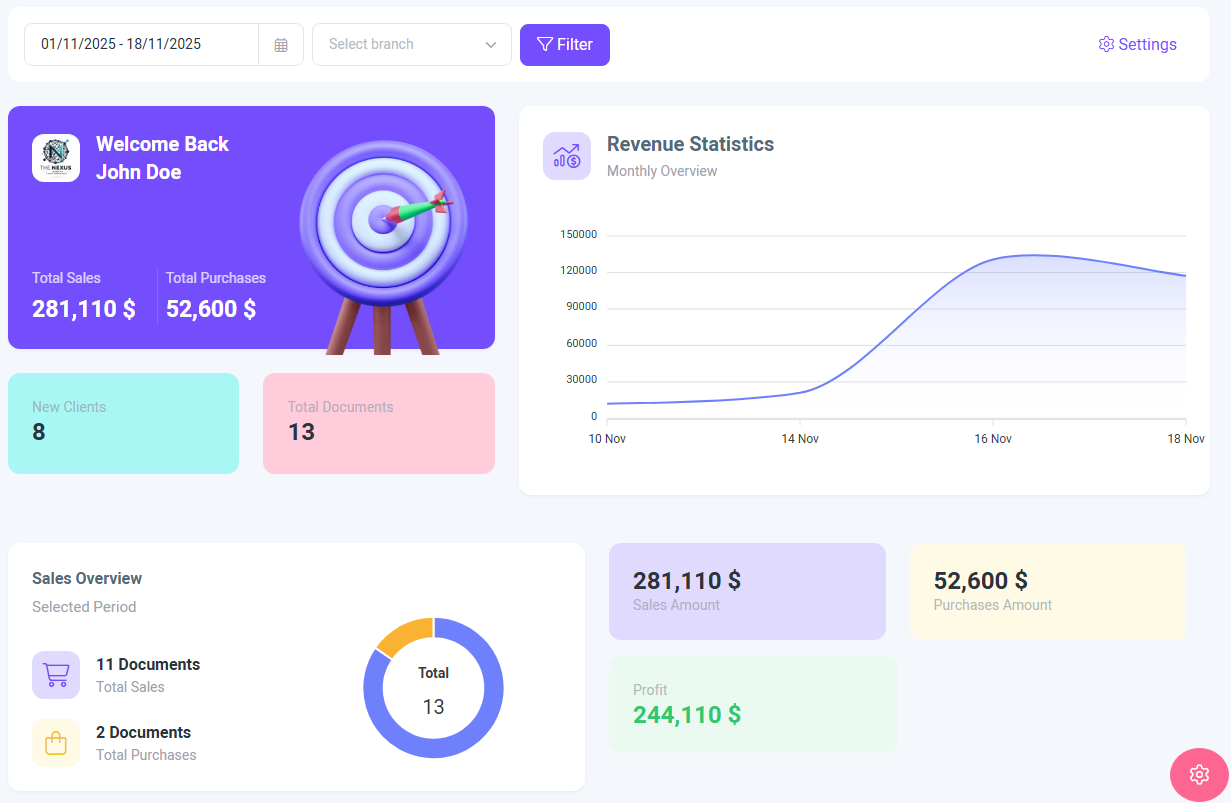Expand the branch selector chevron arrow
The image size is (1231, 803).
490,44
